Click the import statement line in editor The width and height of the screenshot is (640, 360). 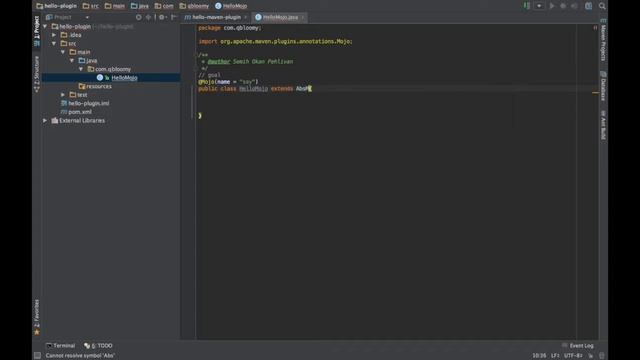tap(276, 41)
